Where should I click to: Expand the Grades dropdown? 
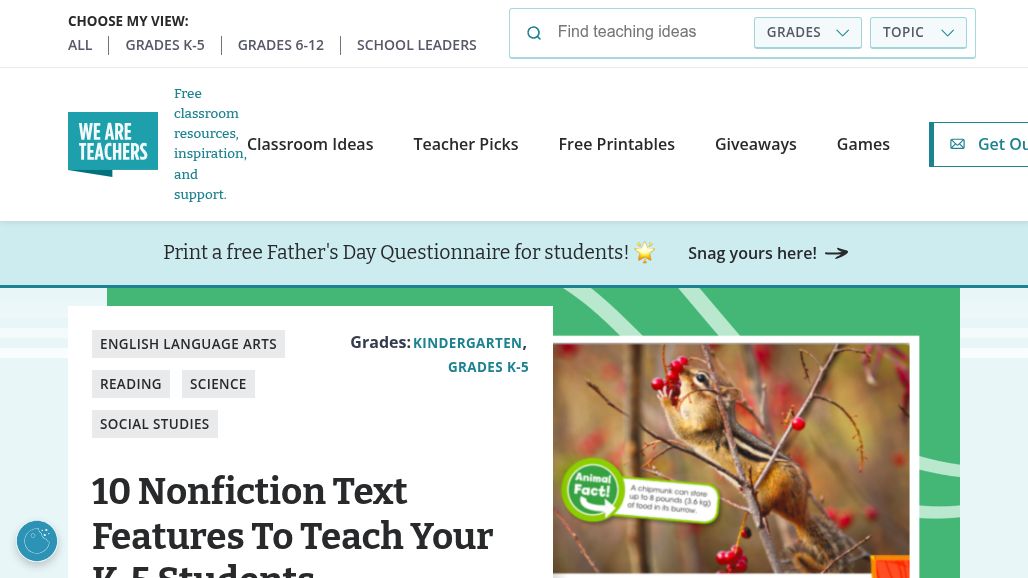click(808, 33)
